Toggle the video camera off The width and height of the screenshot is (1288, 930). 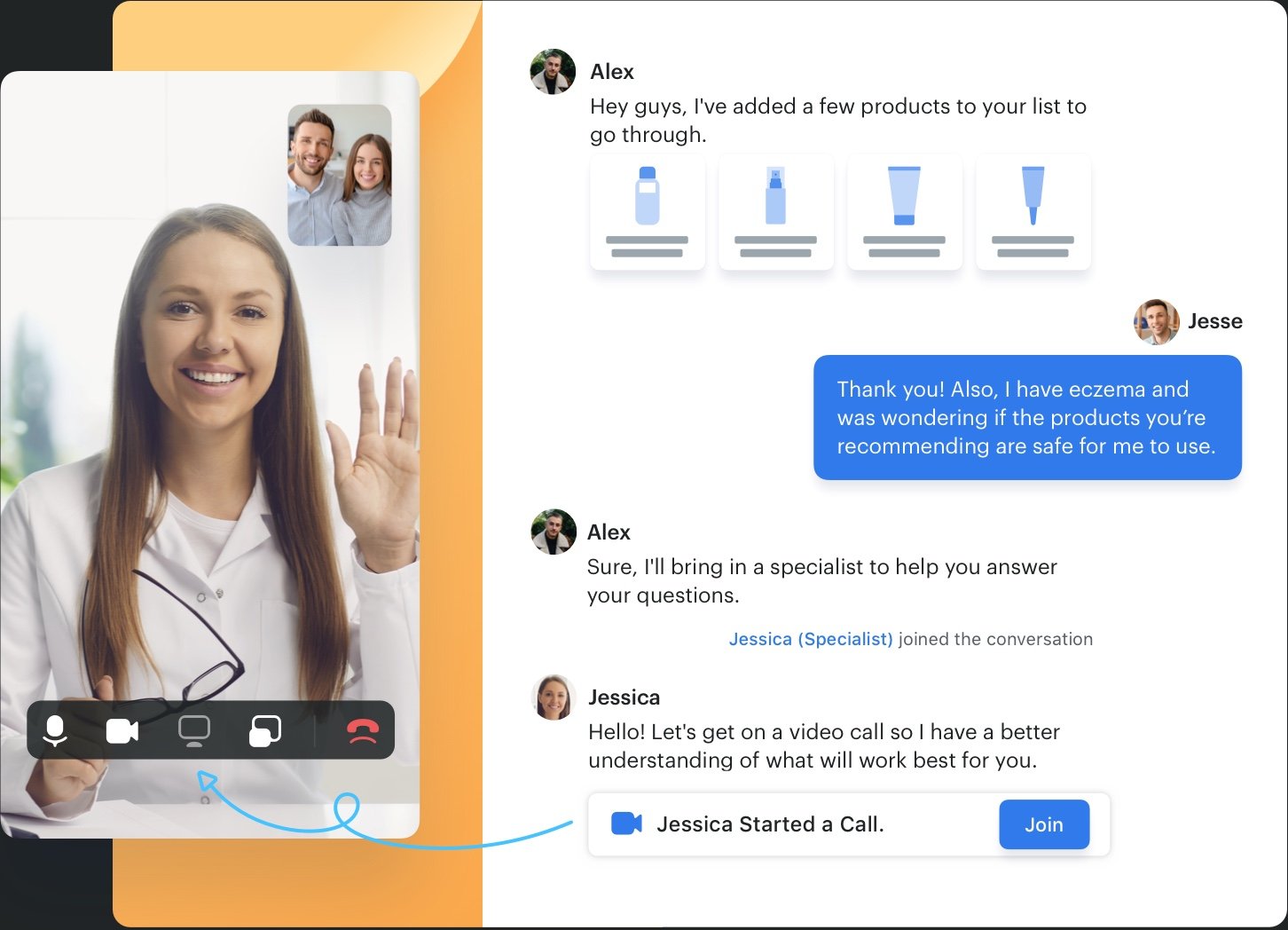tap(122, 730)
